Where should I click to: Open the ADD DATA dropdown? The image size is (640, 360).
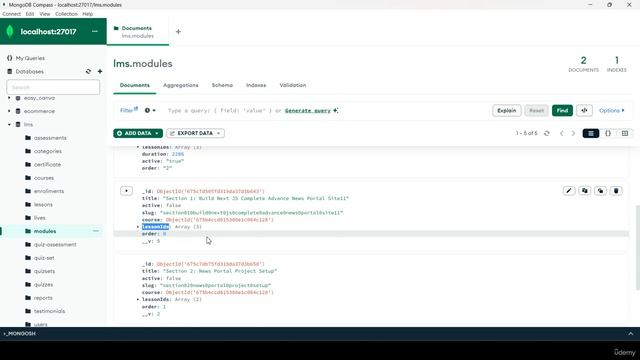pyautogui.click(x=138, y=133)
